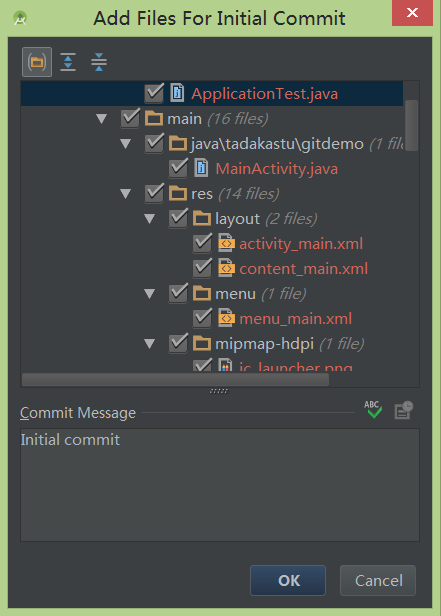Select the java\tadakastu\gitdemo folder item
Screen dimensions: 441x616
[277, 144]
